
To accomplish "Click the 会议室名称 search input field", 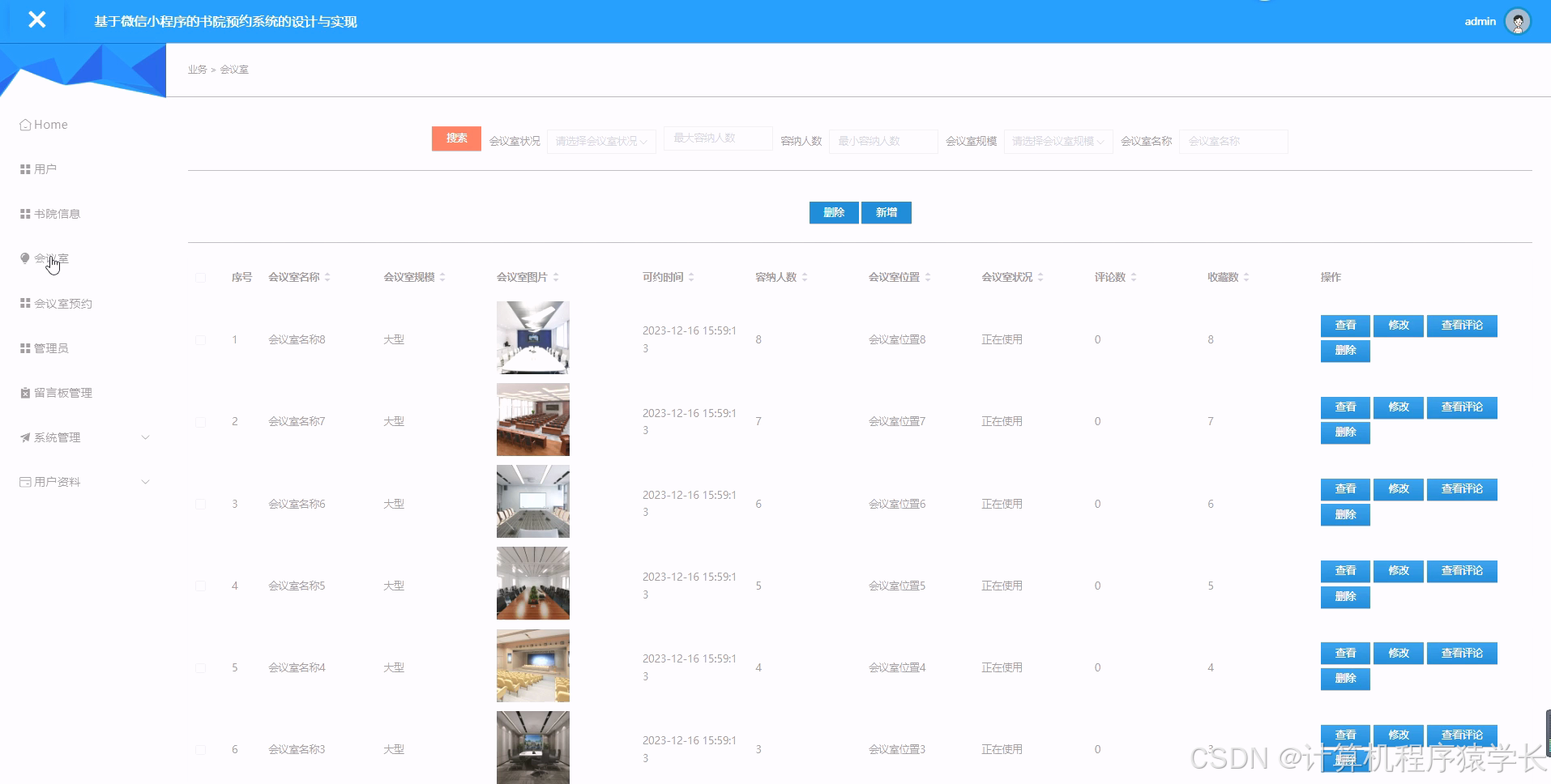I will pos(1233,141).
